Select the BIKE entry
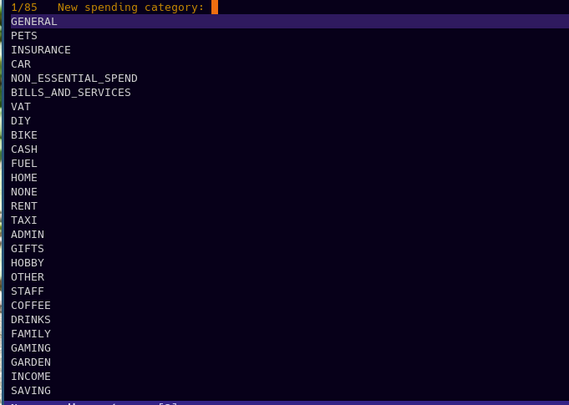 (24, 135)
